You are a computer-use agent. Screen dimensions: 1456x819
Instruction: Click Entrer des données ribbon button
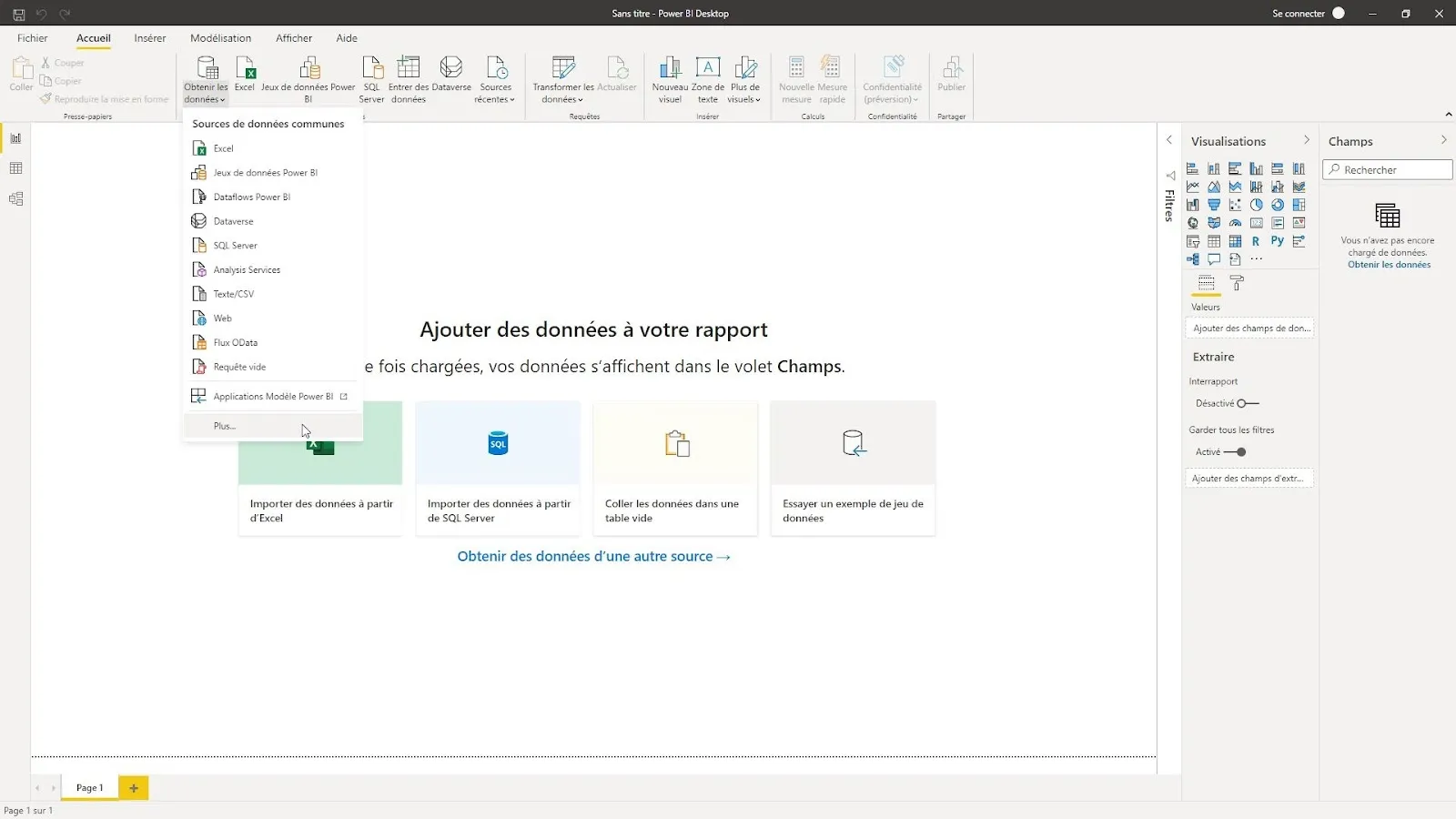click(x=409, y=80)
